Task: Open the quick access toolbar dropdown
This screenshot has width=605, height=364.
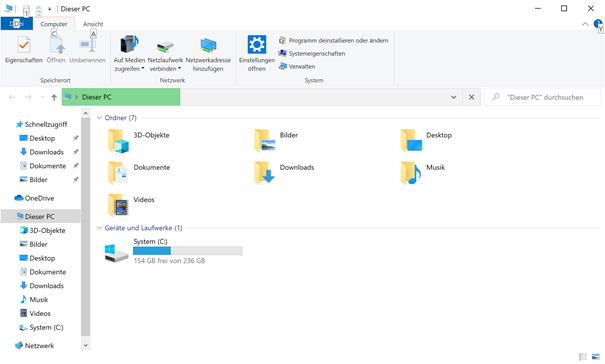Action: click(50, 9)
